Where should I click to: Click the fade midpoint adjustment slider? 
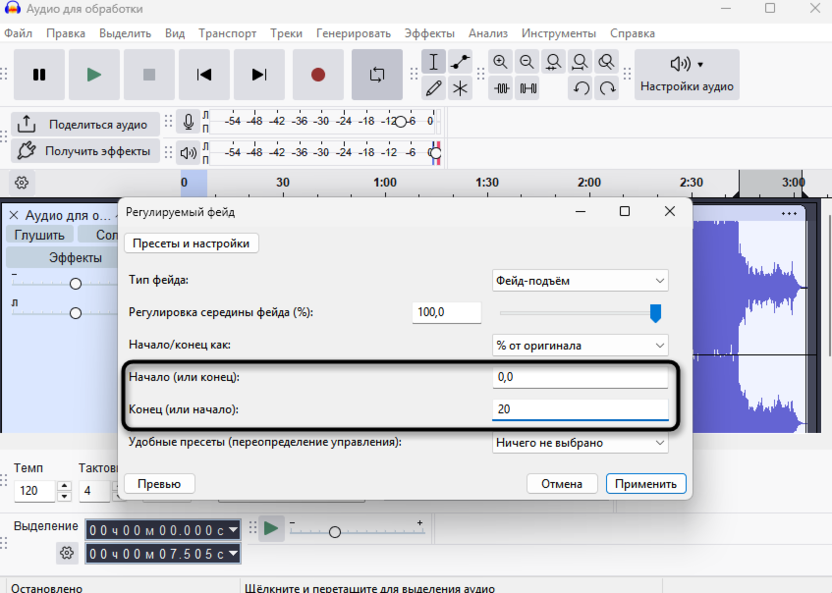655,313
